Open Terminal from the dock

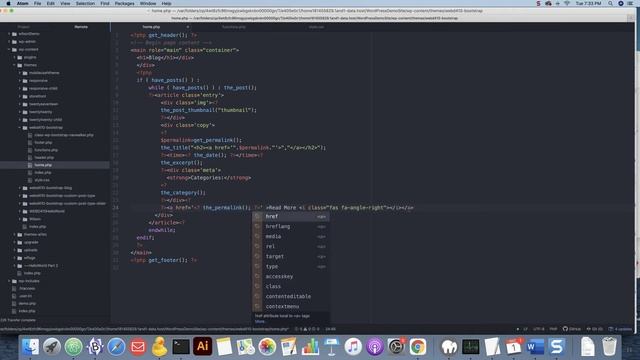181,347
